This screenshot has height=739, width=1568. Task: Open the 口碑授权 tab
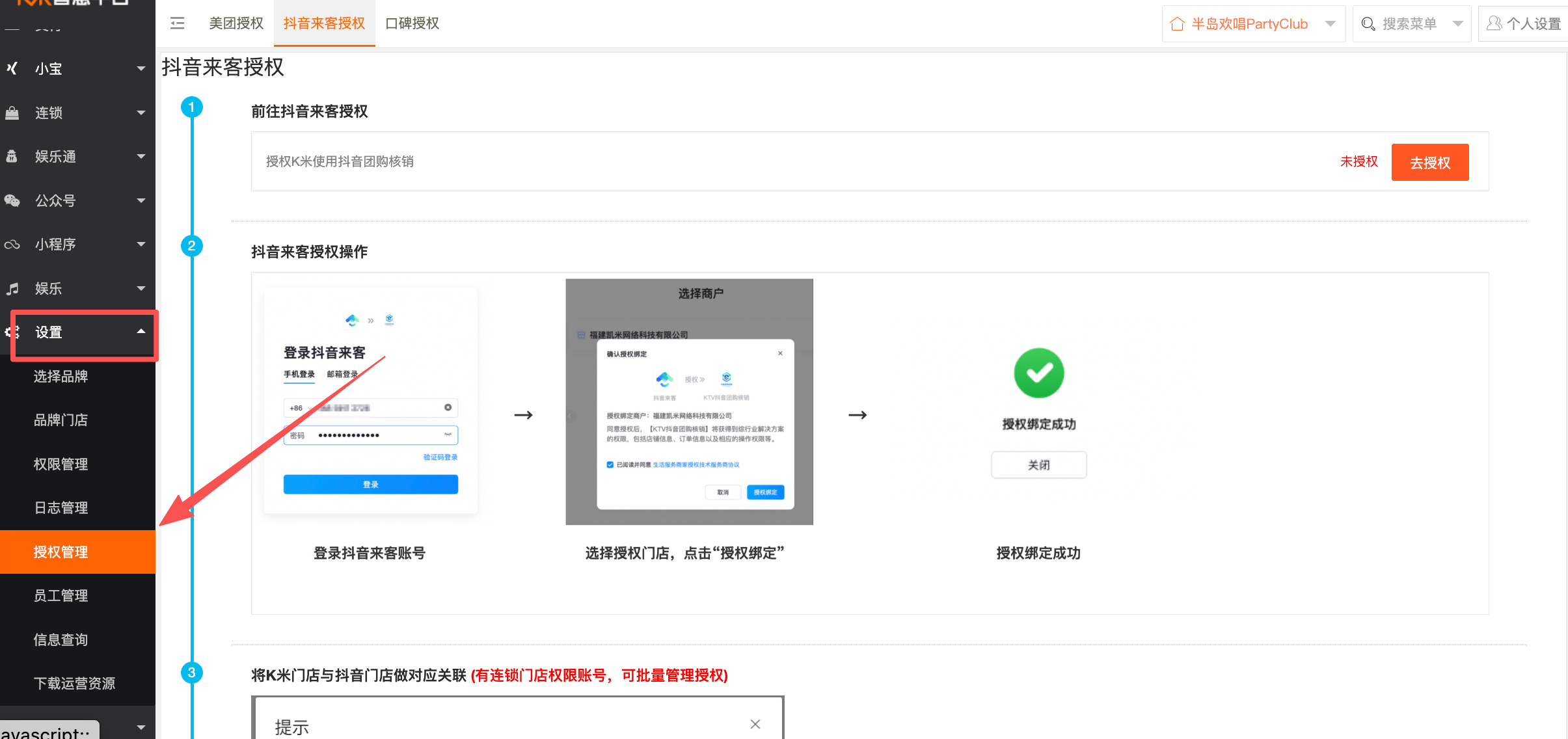tap(412, 23)
